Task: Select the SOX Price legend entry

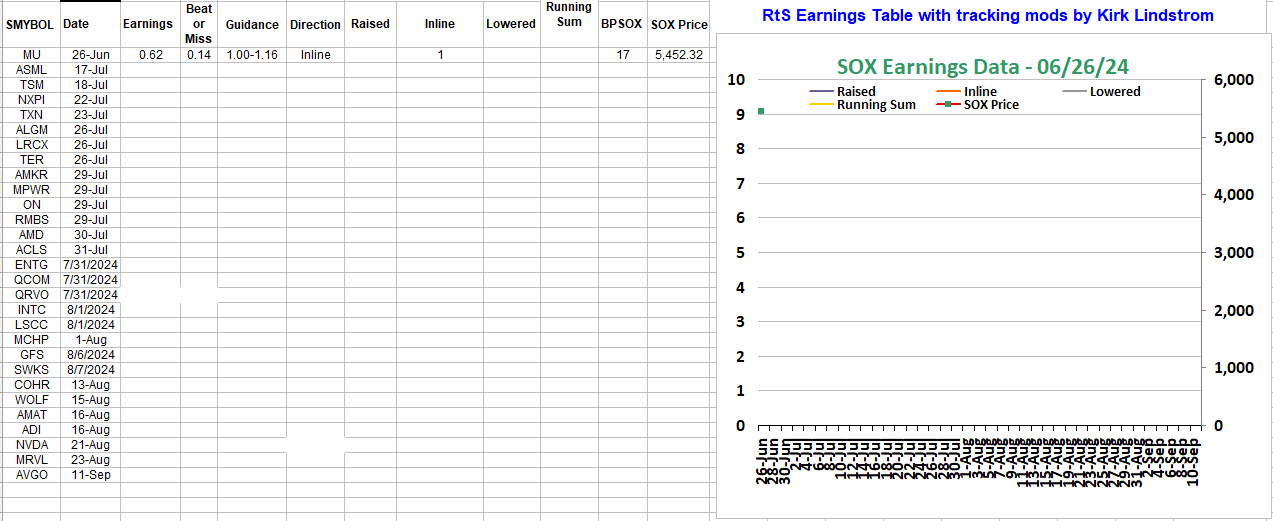Action: [991, 105]
